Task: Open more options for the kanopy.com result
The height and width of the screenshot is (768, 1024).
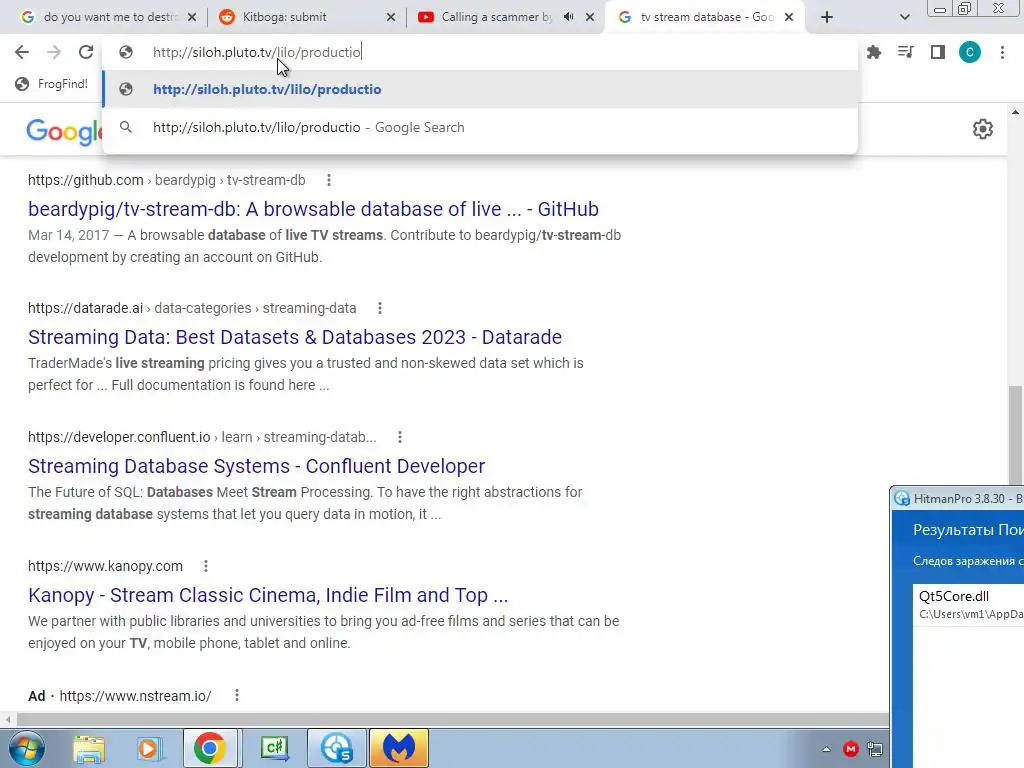Action: [x=206, y=566]
